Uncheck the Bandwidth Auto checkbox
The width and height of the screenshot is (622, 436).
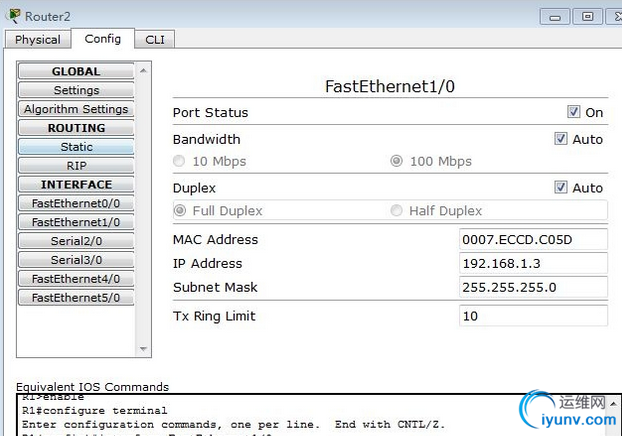coord(561,139)
